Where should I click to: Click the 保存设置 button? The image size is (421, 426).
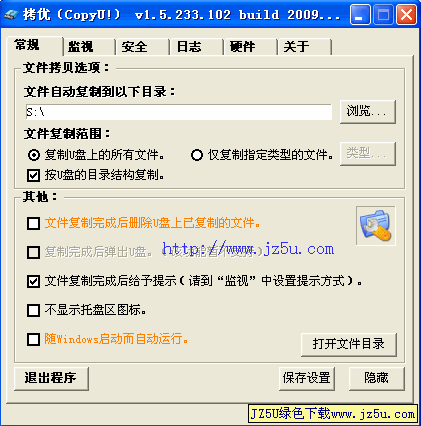[307, 379]
